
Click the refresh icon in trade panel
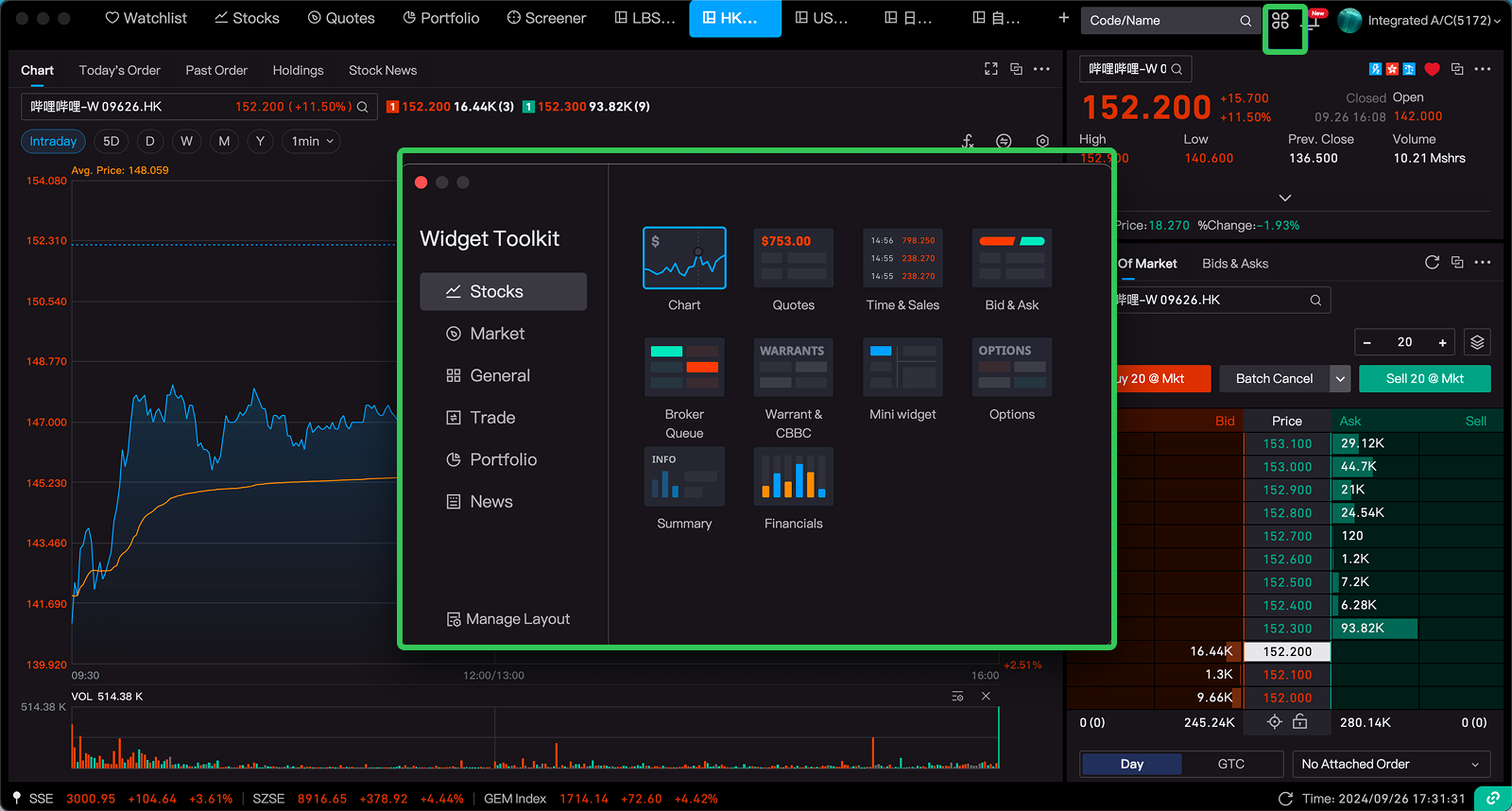point(1432,263)
